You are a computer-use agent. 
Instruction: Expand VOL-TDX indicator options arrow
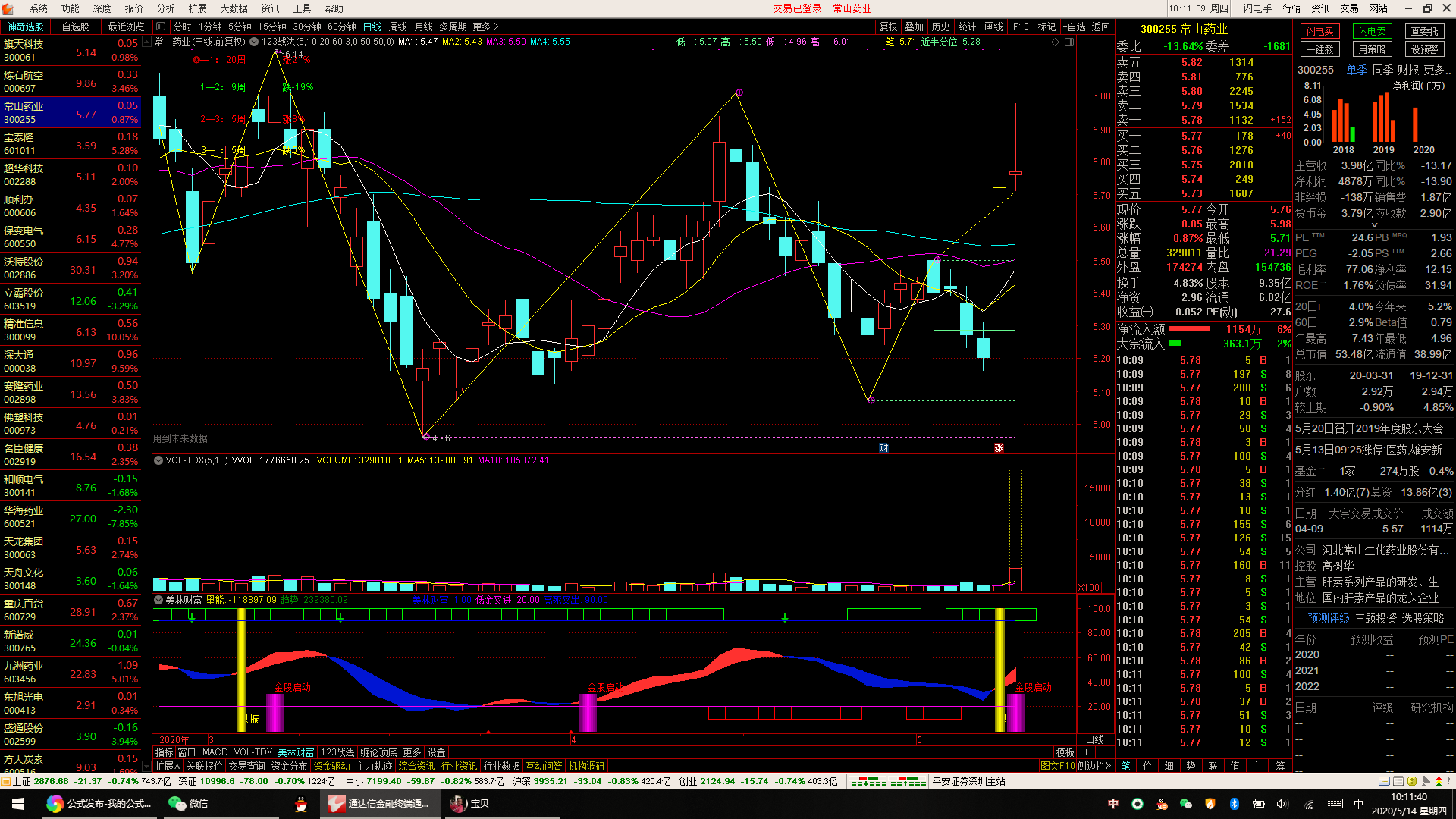[158, 460]
